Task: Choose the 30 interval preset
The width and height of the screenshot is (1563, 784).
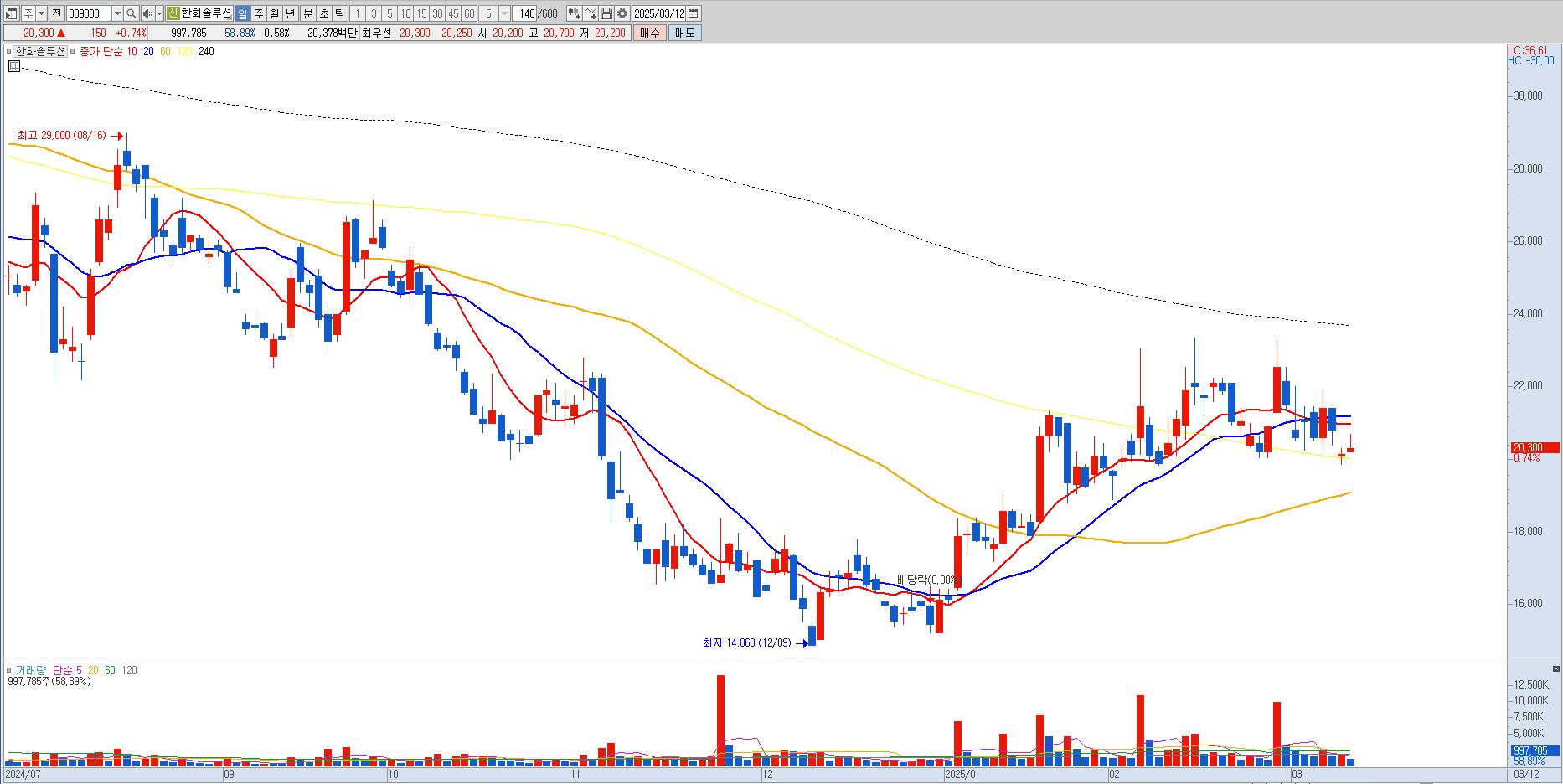Action: click(x=437, y=13)
